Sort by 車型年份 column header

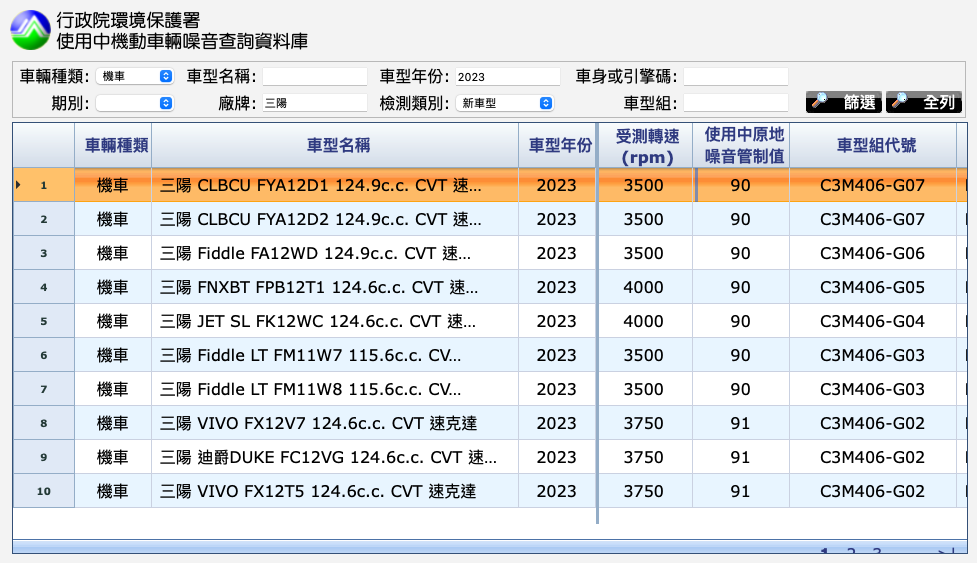(x=558, y=145)
